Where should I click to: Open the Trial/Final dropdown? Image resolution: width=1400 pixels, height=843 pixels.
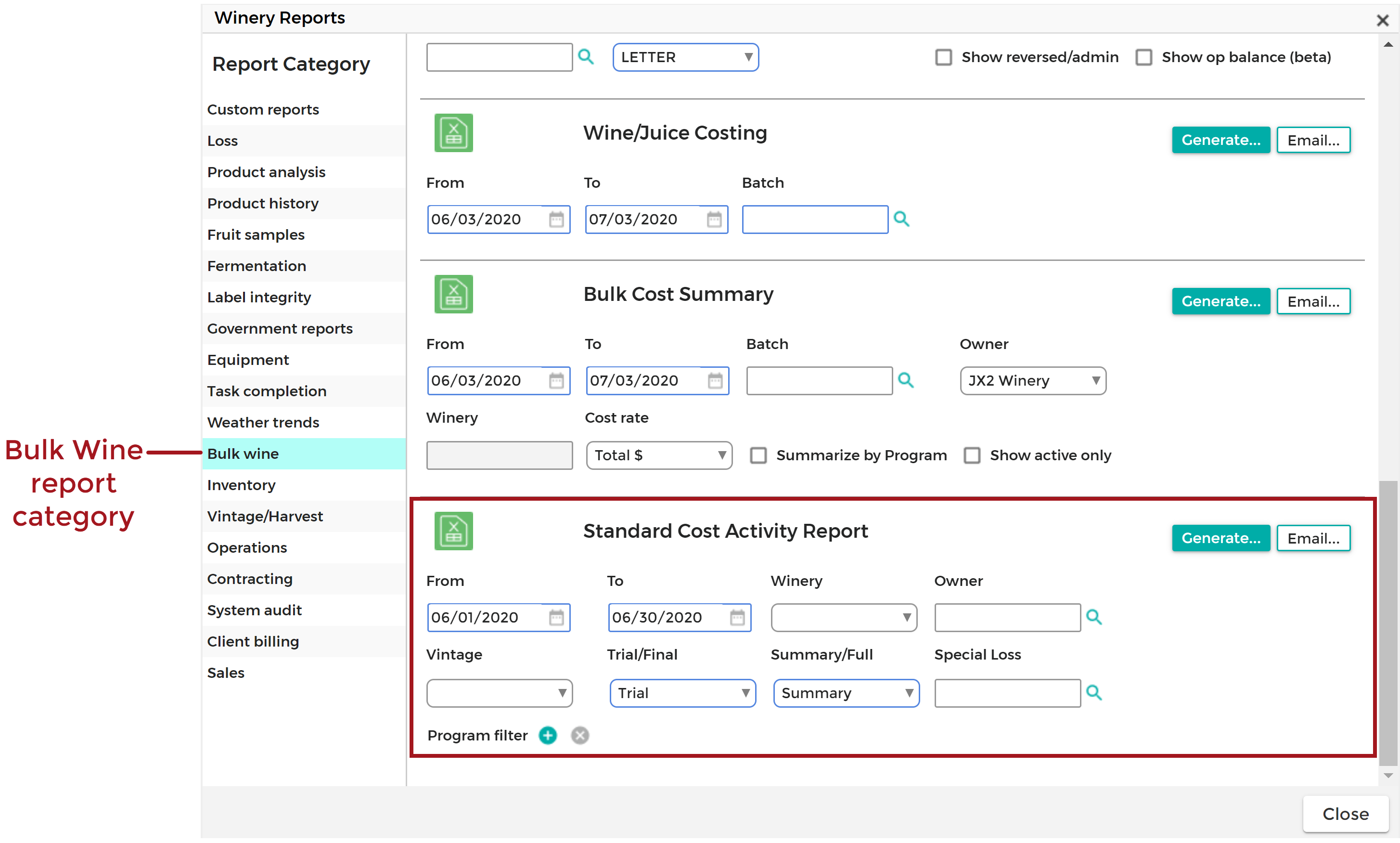pos(683,693)
